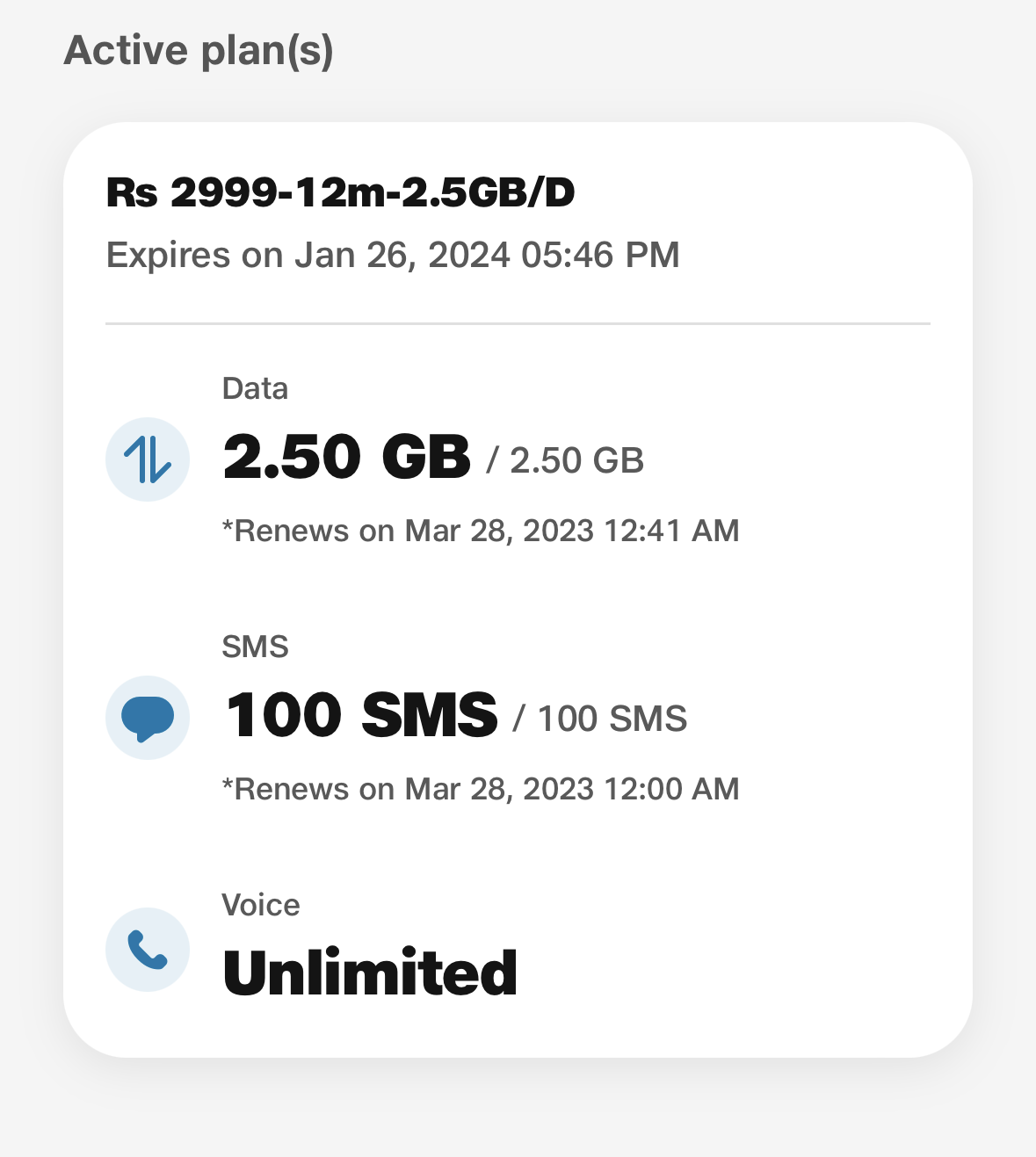
Task: Click the / 2.50 GB total data text
Action: pyautogui.click(x=565, y=460)
